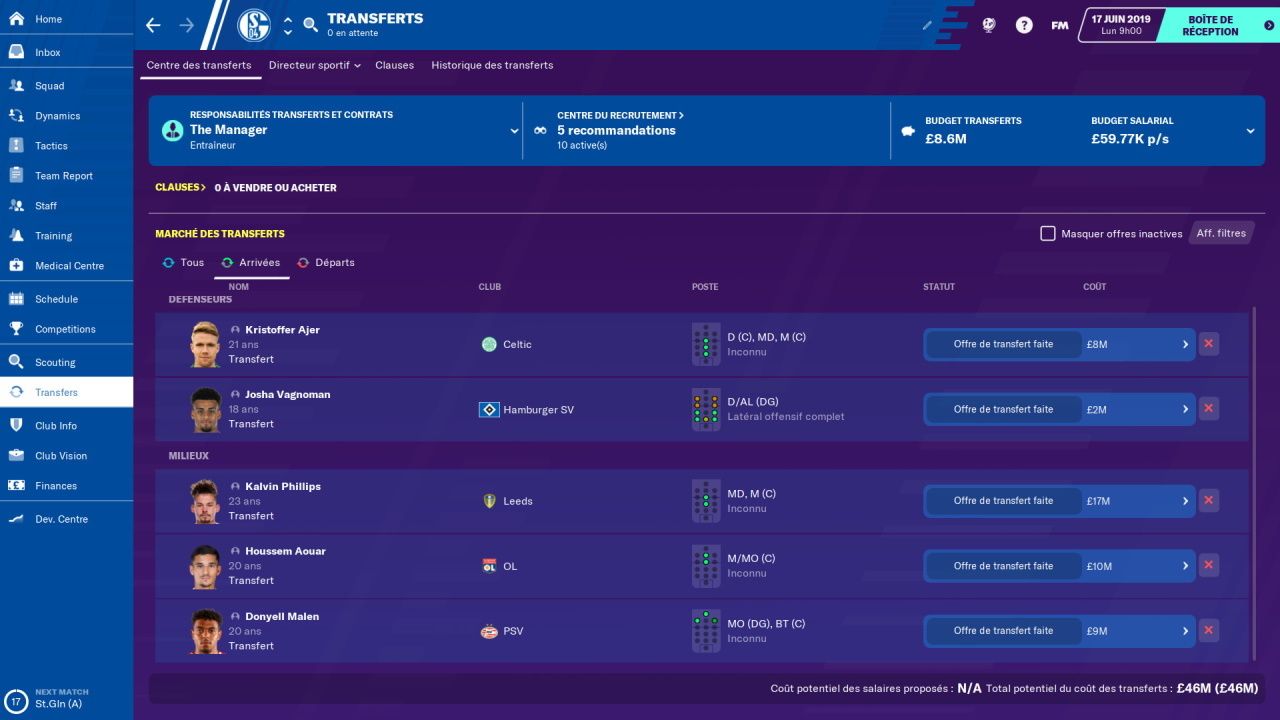Viewport: 1280px width, 720px height.
Task: Select the Départs filter
Action: point(325,262)
